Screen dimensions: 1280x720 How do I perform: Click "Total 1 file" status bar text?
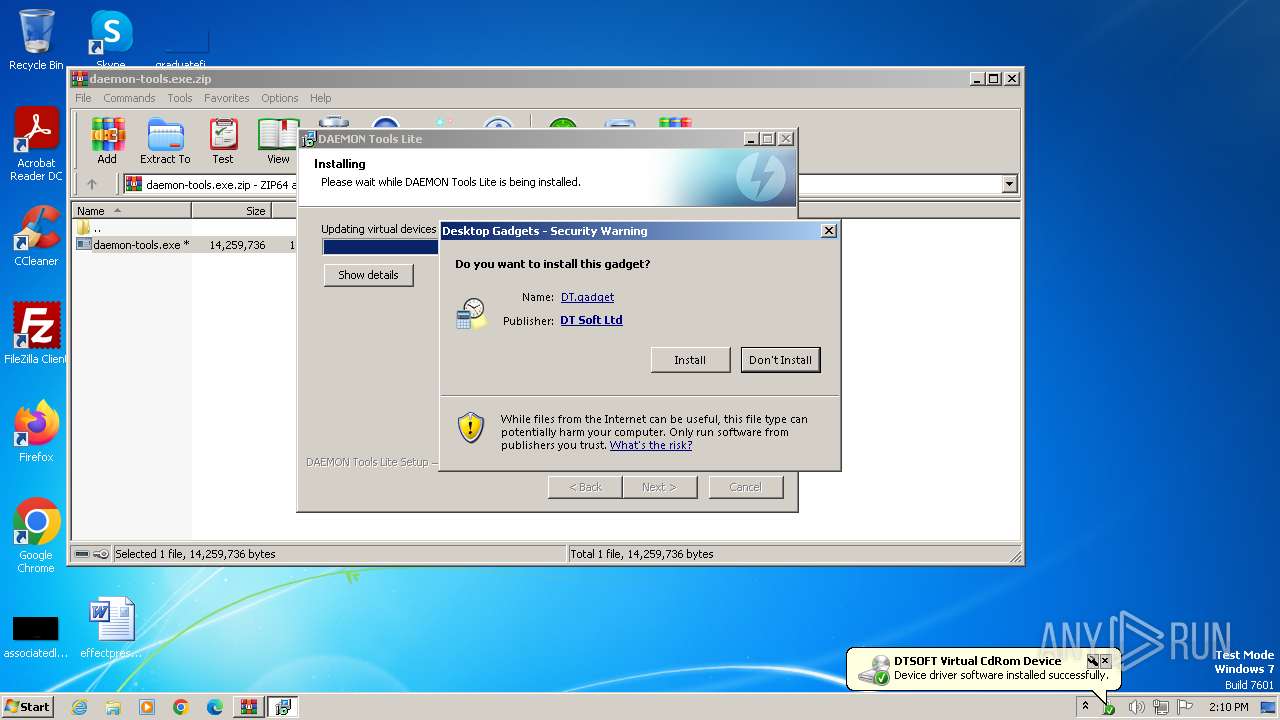point(641,554)
